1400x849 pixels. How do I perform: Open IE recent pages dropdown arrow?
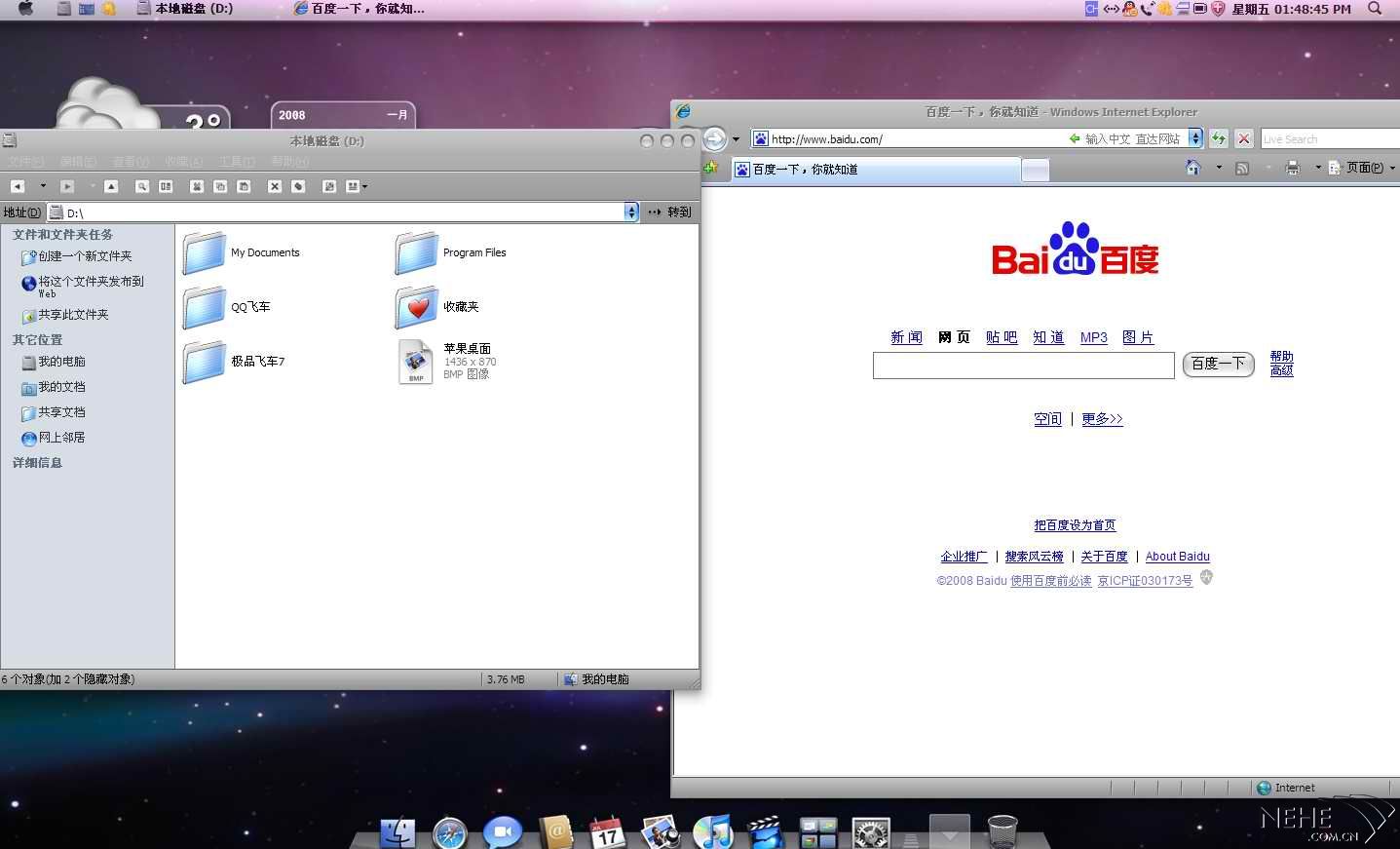click(736, 139)
